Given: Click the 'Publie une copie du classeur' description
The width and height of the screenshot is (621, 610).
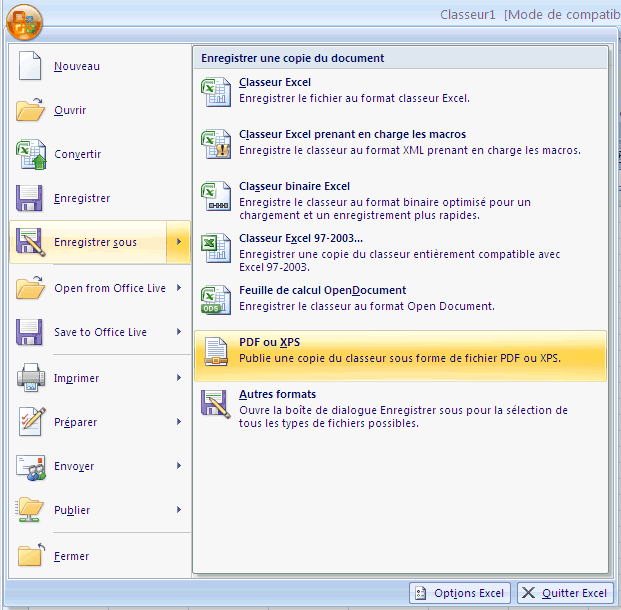Looking at the screenshot, I should (400, 358).
